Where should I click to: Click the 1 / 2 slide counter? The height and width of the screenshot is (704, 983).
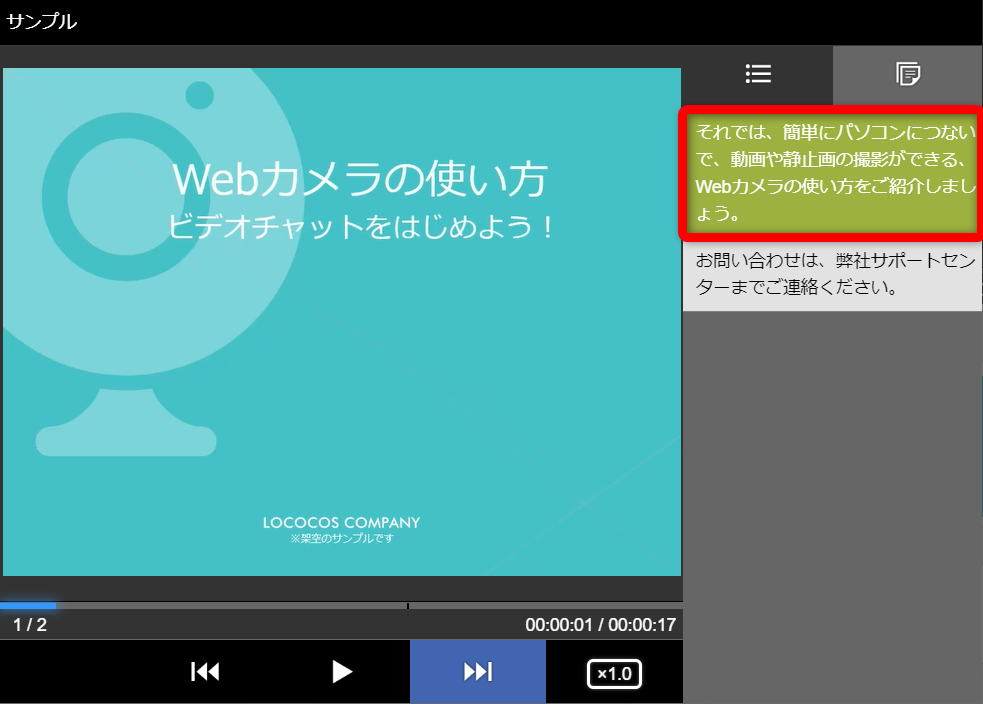(x=30, y=625)
